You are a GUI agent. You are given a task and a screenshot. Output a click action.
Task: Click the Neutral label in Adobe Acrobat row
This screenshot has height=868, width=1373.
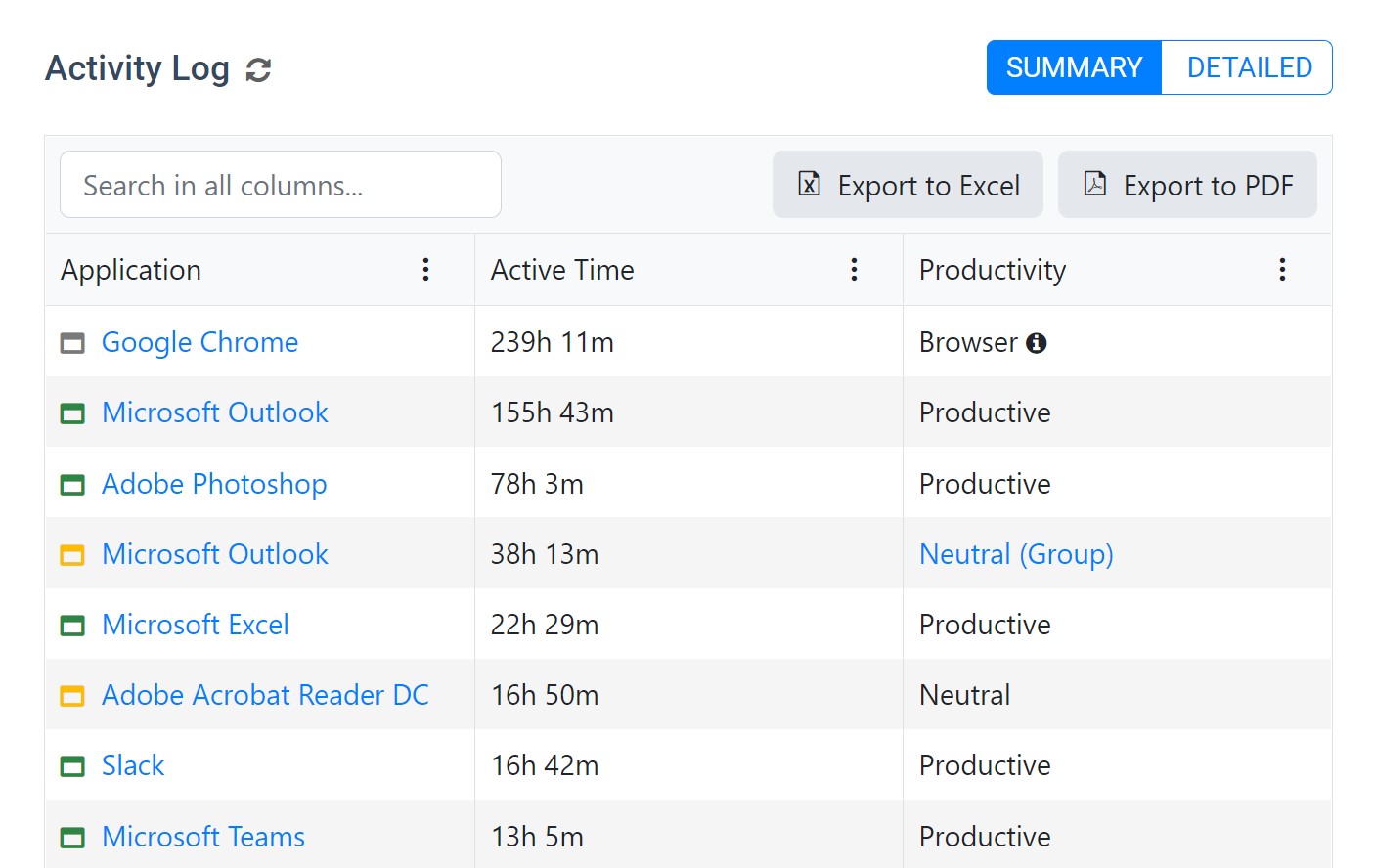coord(965,695)
